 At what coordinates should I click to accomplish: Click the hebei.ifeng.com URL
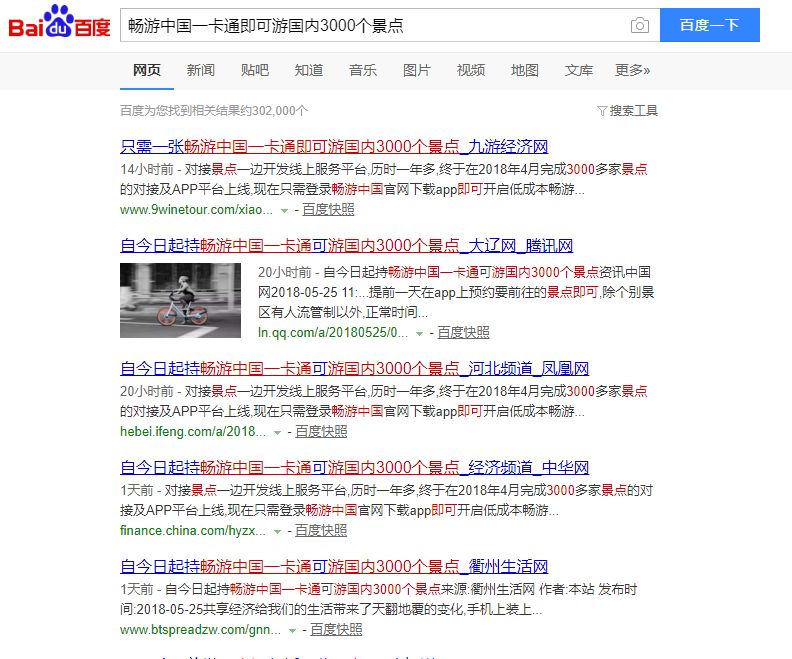(x=192, y=432)
